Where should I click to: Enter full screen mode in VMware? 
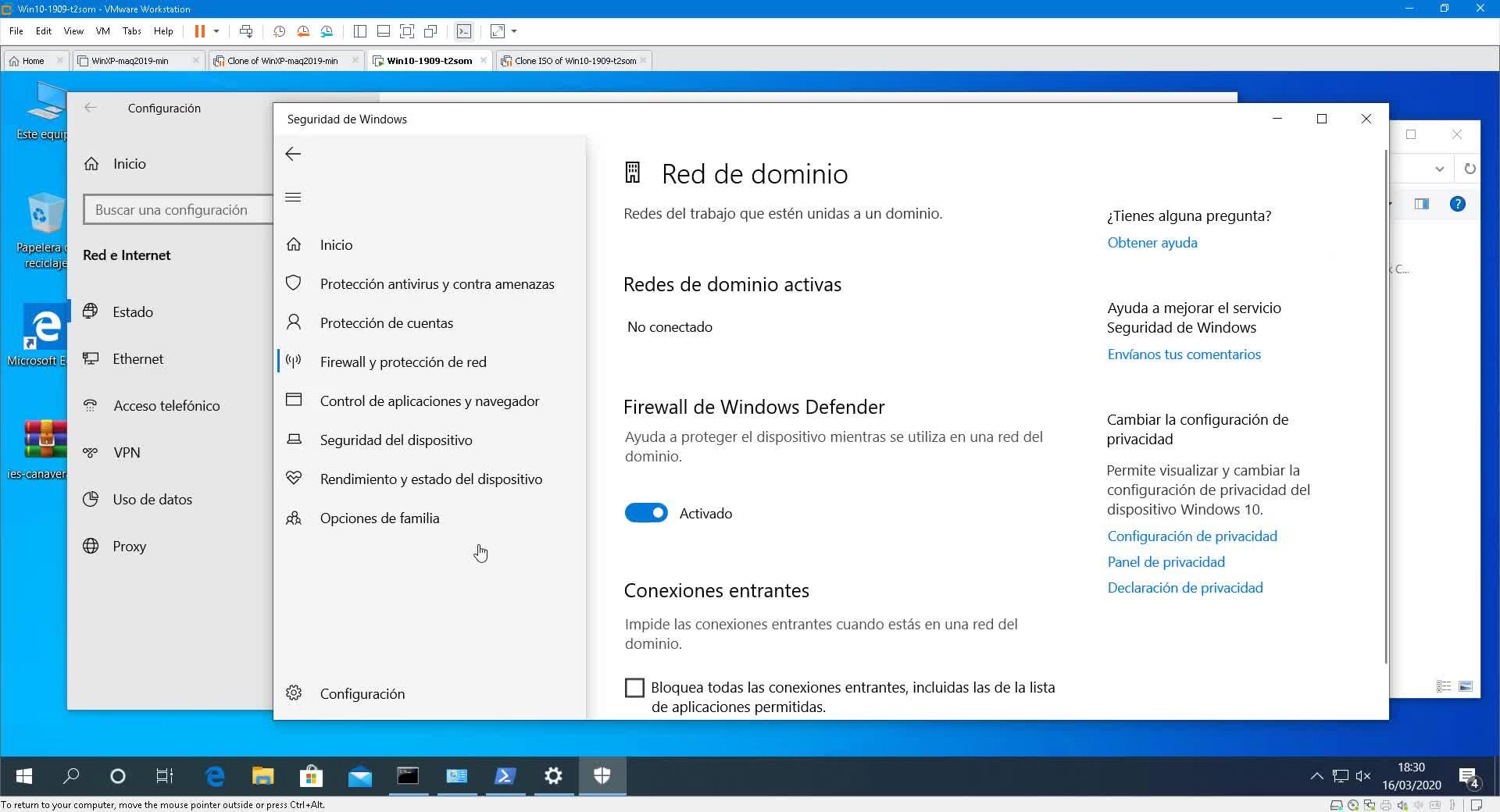(x=407, y=31)
